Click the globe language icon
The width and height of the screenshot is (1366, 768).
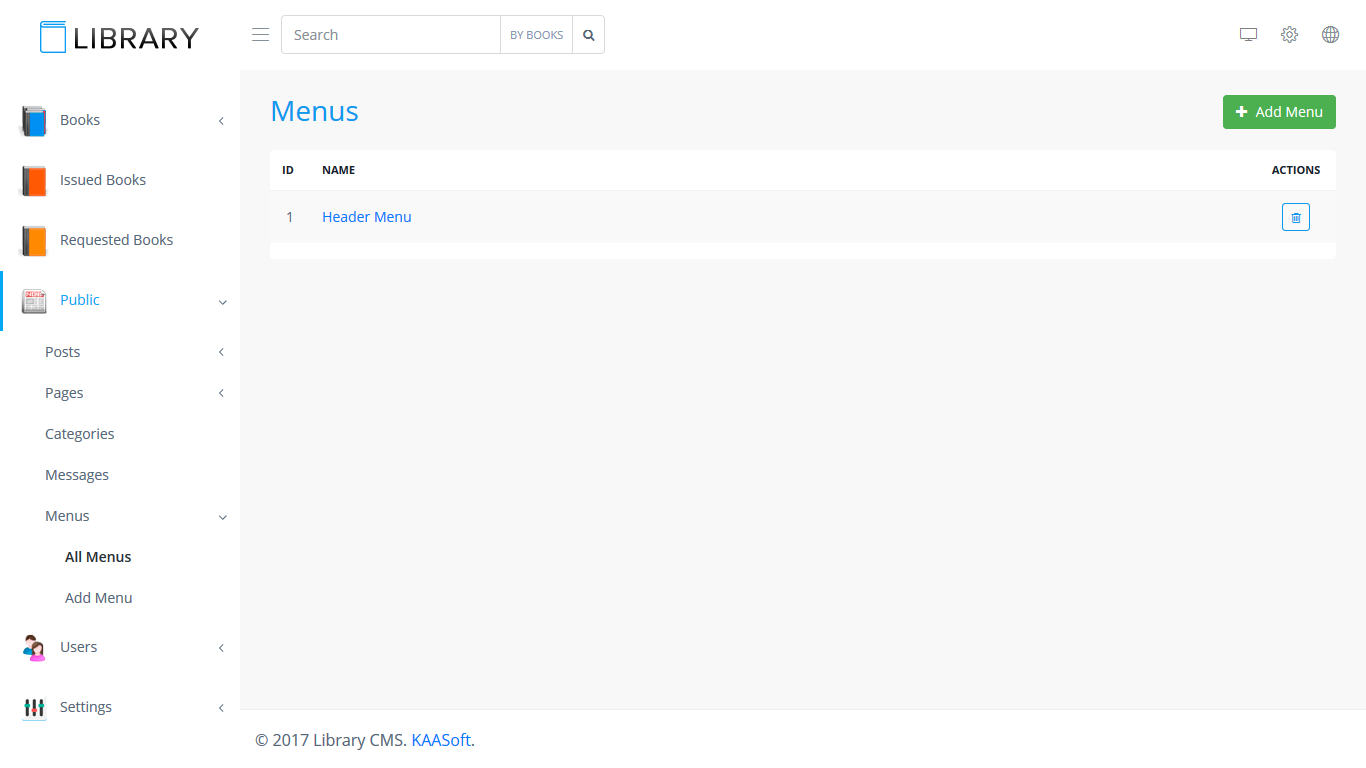click(1330, 35)
